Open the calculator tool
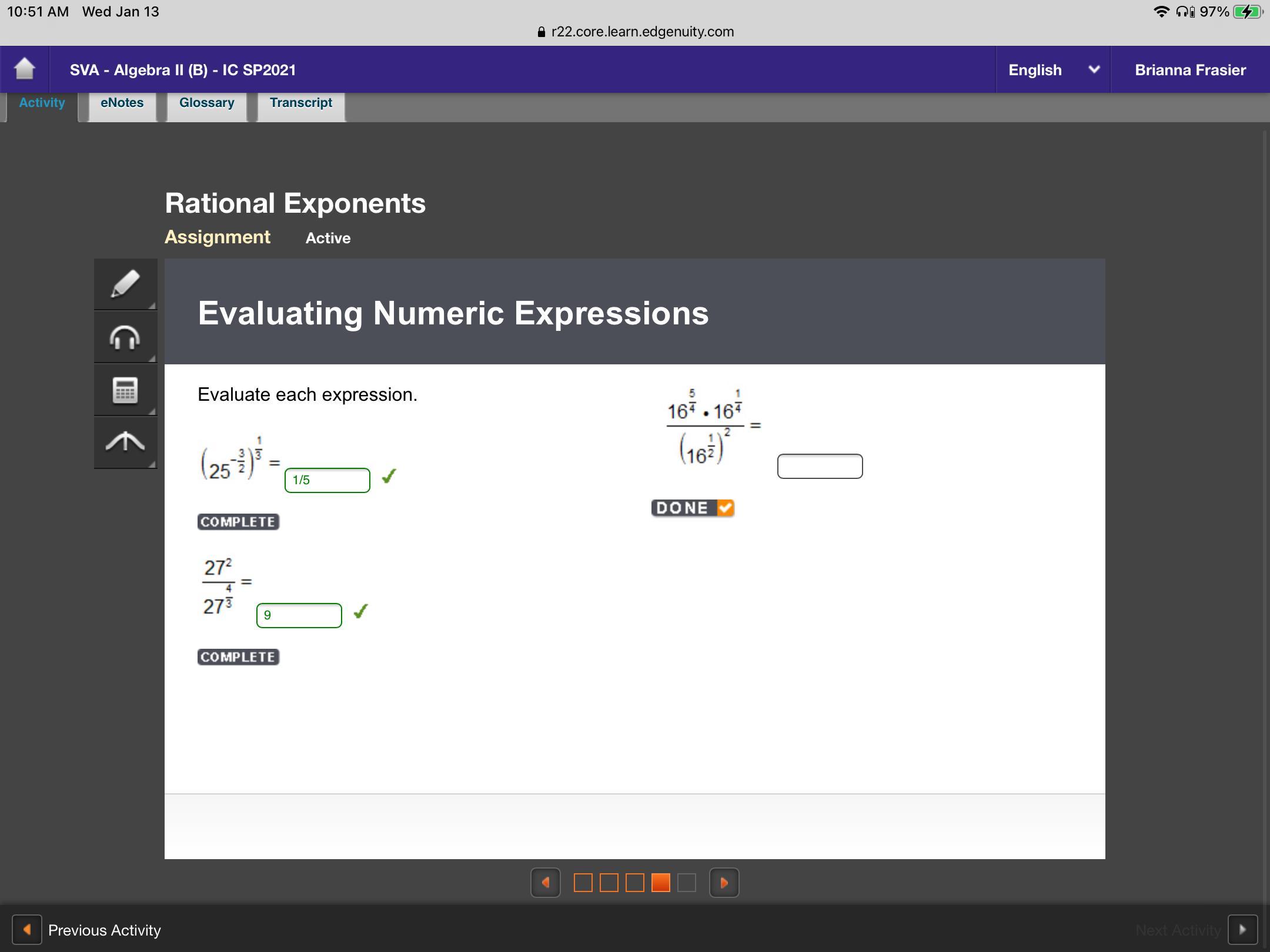This screenshot has width=1270, height=952. click(x=125, y=390)
